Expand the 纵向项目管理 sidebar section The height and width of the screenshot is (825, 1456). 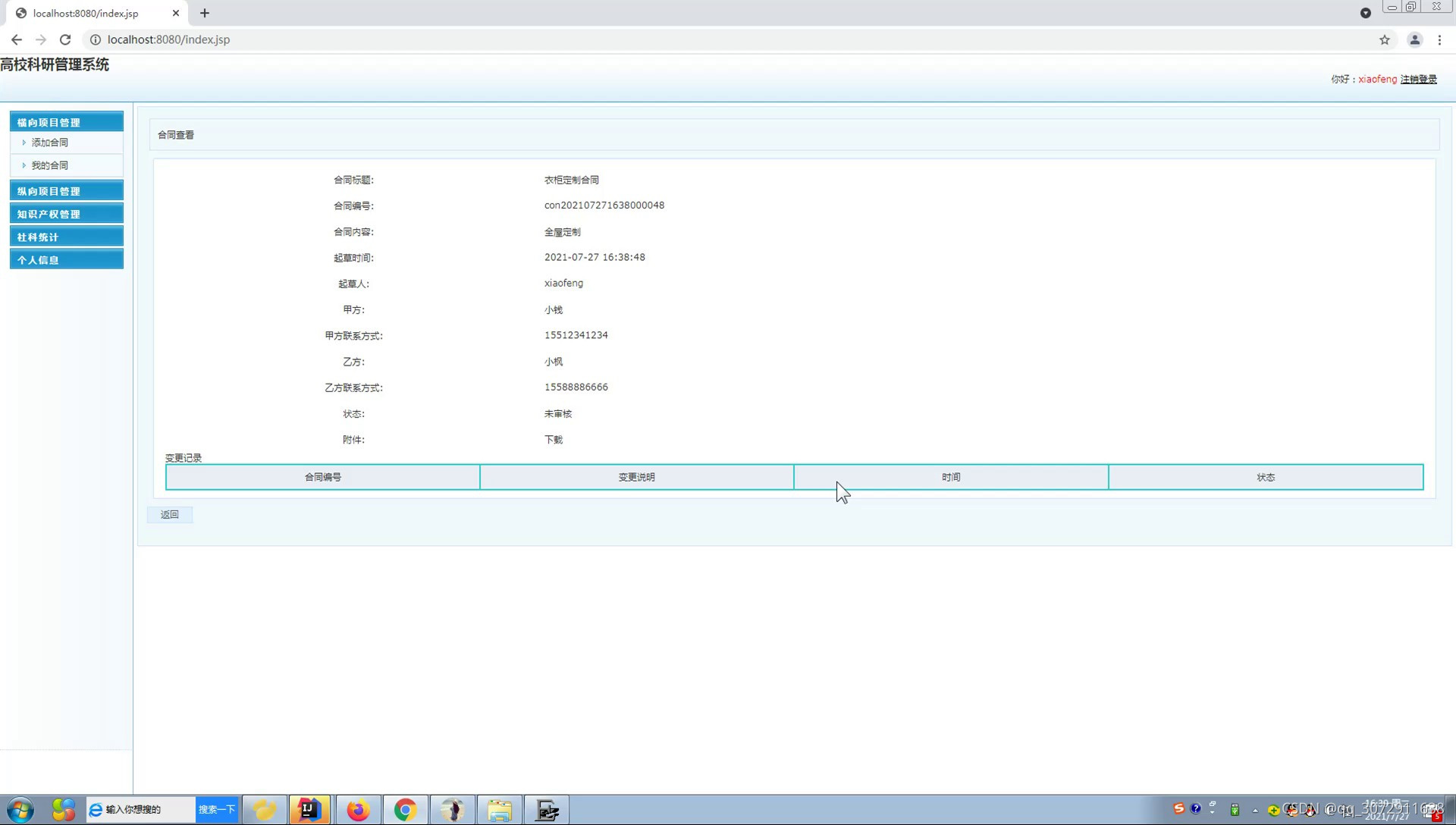(67, 190)
